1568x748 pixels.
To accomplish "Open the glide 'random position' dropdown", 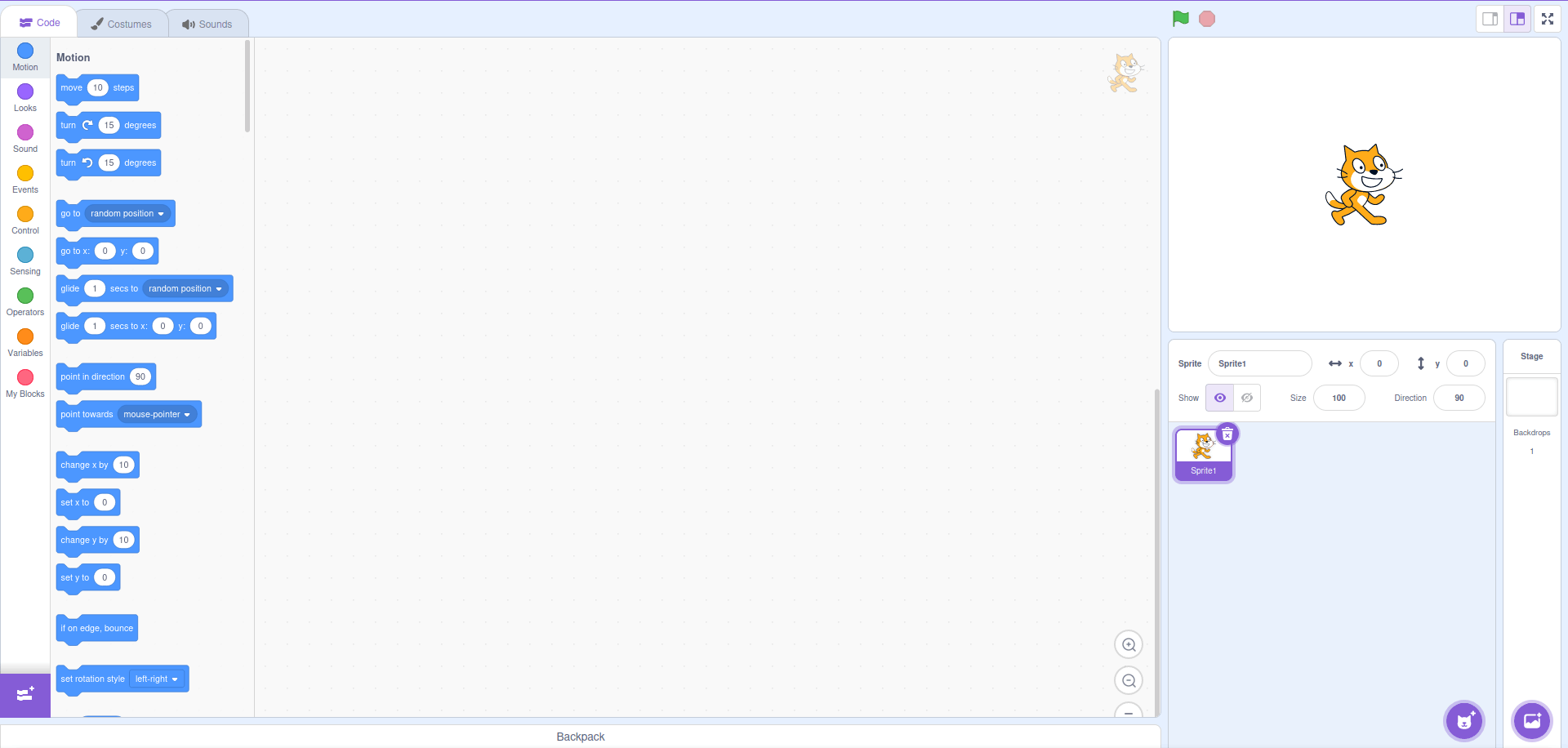I will point(185,288).
